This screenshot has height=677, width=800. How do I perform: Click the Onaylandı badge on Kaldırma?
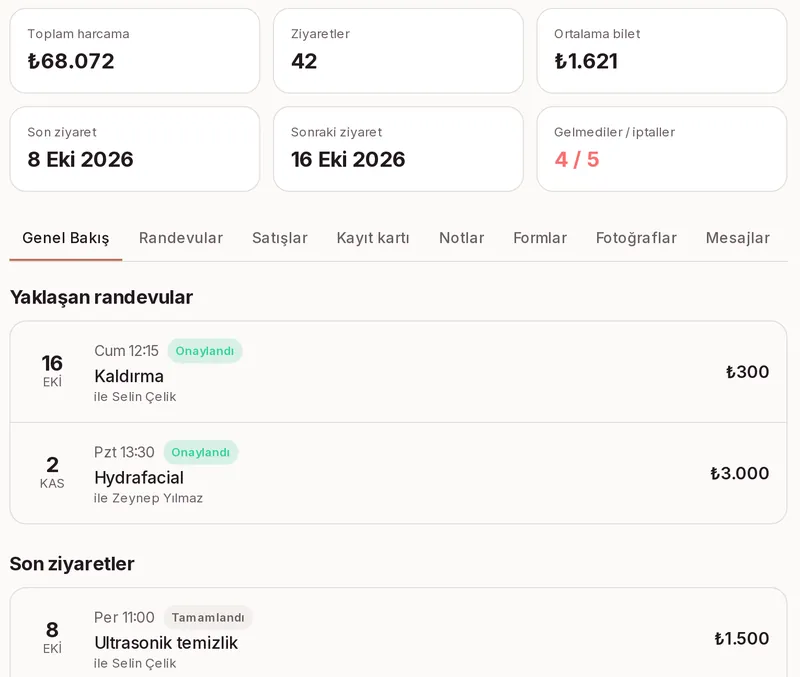[x=205, y=351]
